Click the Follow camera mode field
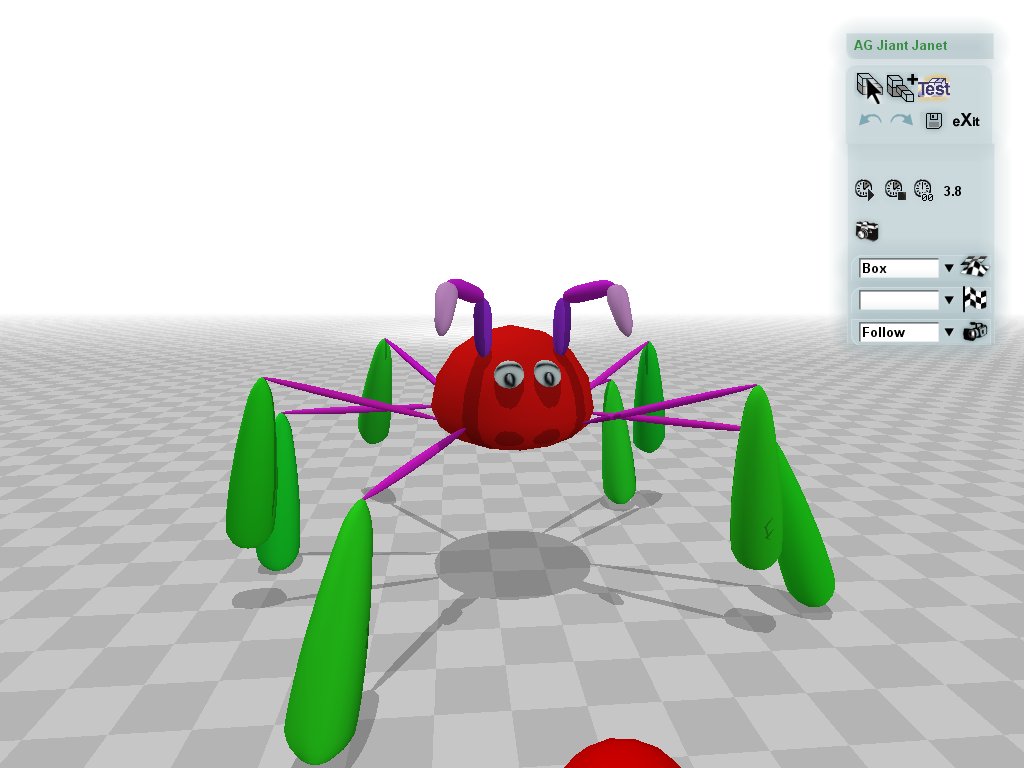Viewport: 1024px width, 768px height. (x=898, y=332)
